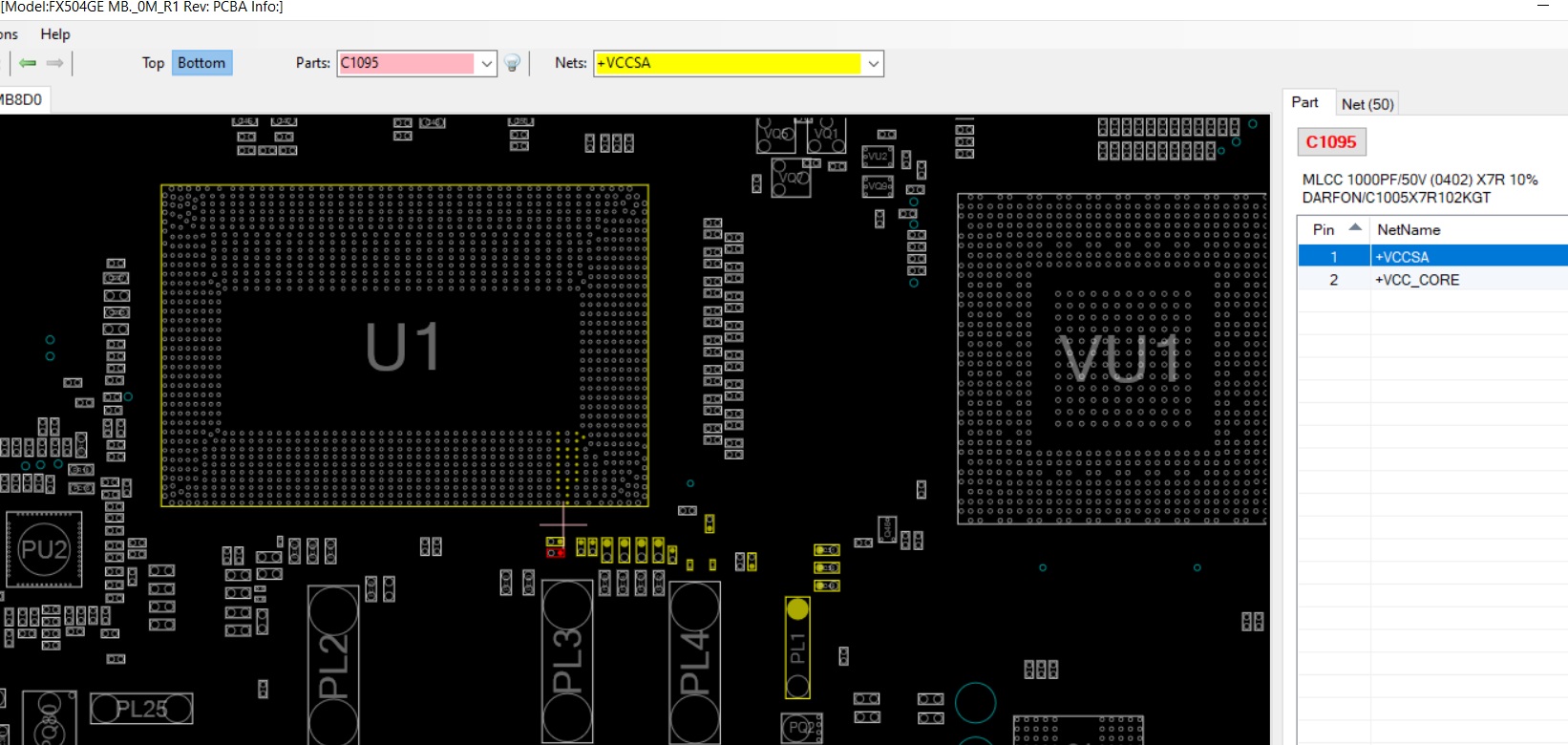Select the highlighted PL1 inductor
This screenshot has height=745, width=1568.
797,648
